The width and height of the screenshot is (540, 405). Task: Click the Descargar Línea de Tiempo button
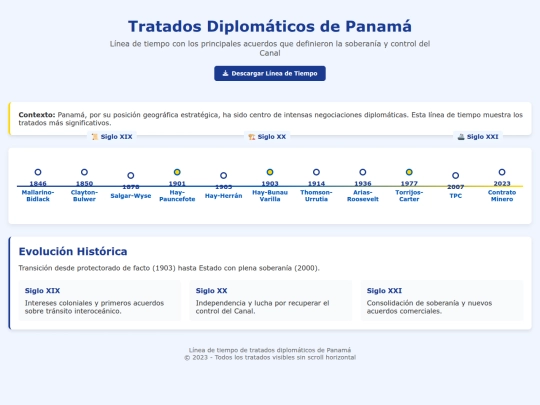coord(270,73)
